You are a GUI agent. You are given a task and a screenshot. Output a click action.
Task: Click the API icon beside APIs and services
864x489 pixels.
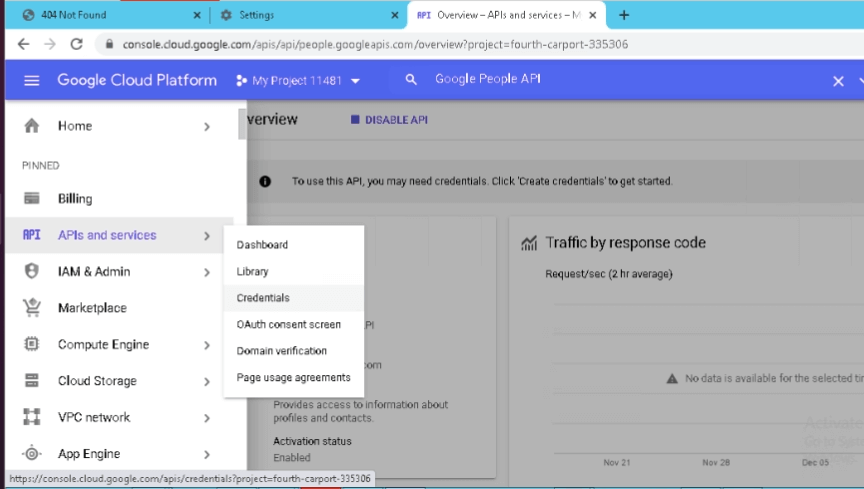[31, 235]
